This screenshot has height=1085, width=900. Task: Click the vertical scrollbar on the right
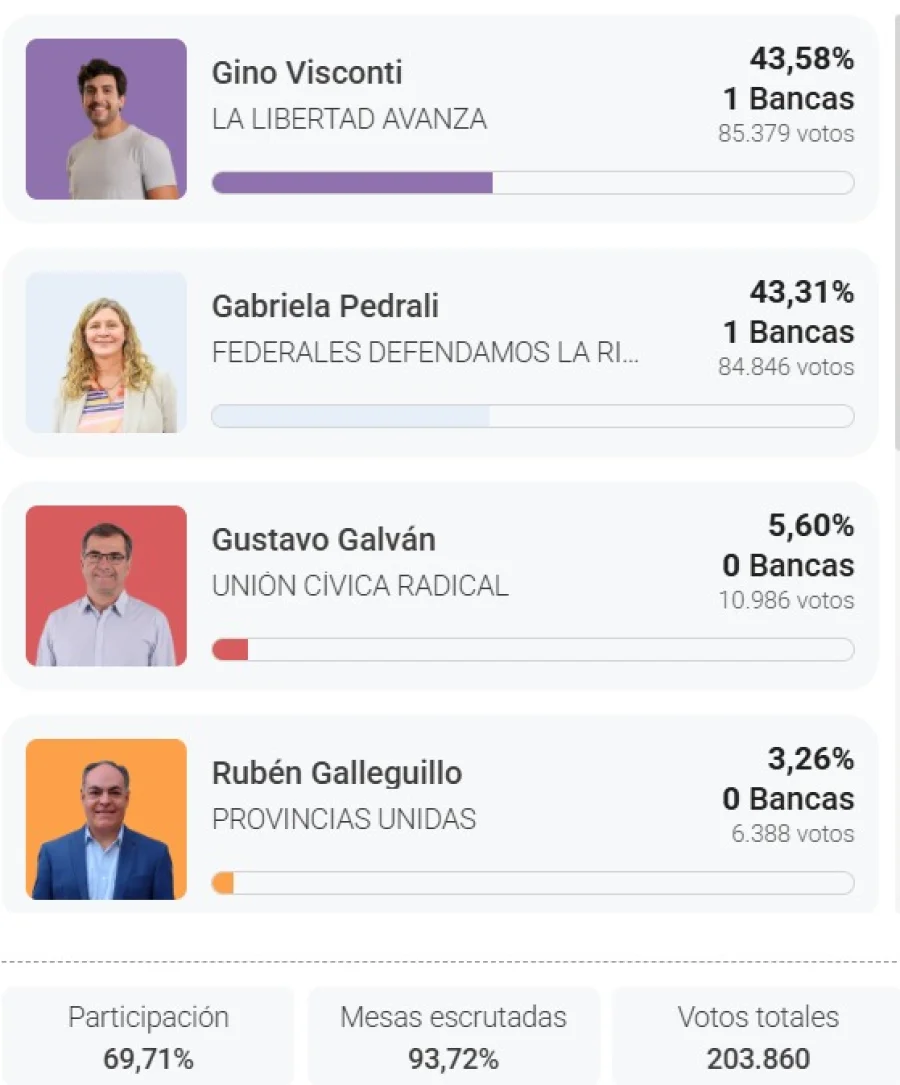pos(896,230)
